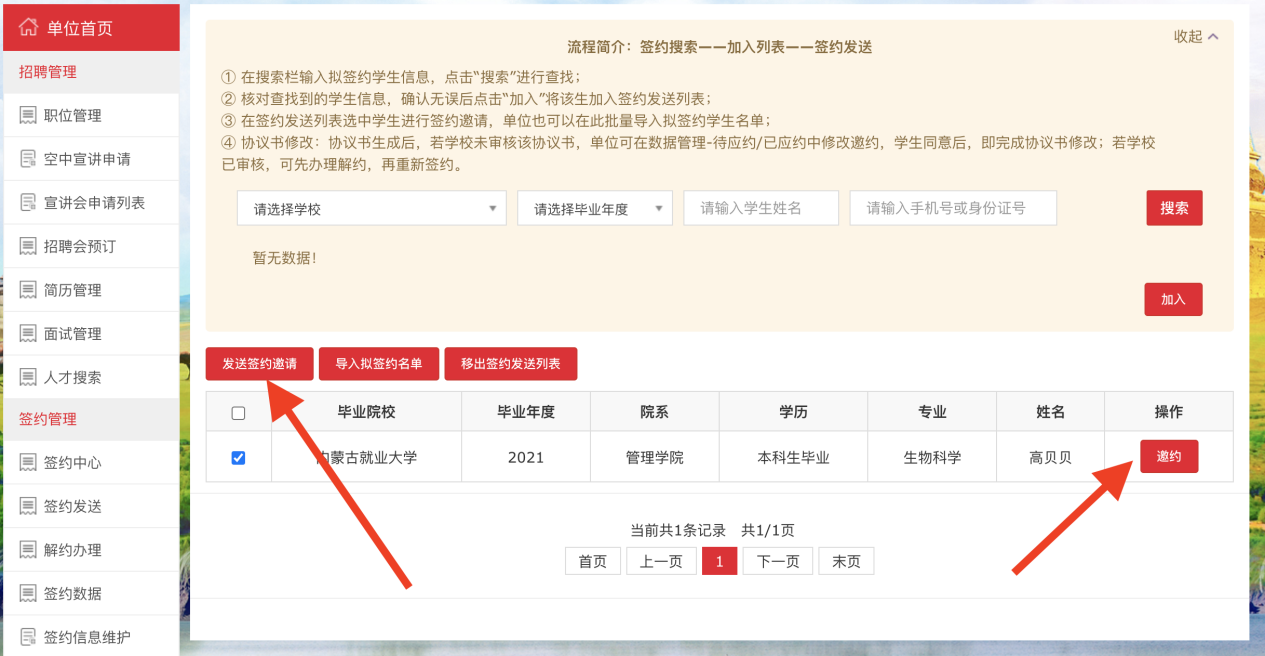This screenshot has width=1265, height=656.
Task: Click the 请输入学生姓名 input field
Action: coord(761,208)
